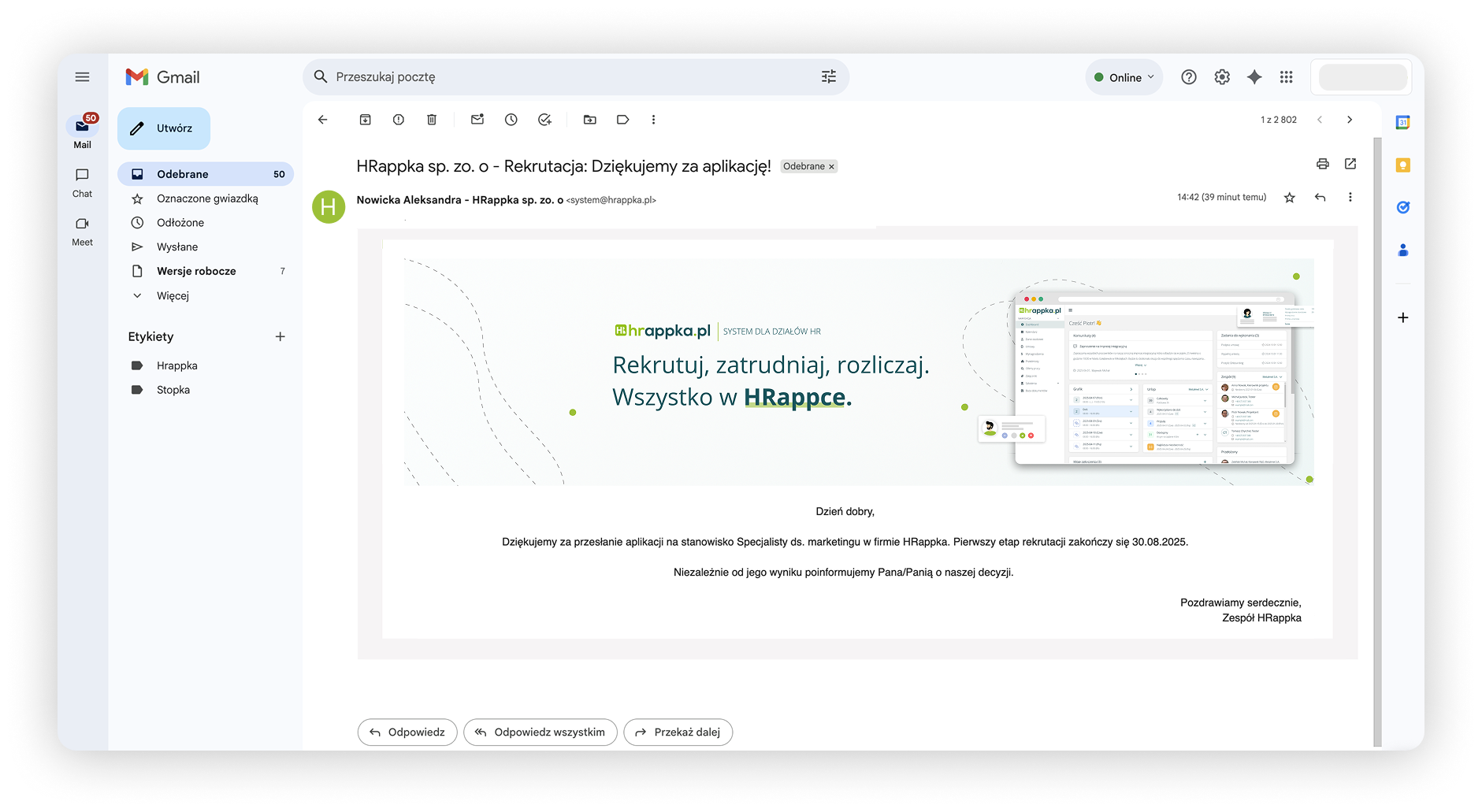The height and width of the screenshot is (812, 1482).
Task: Snooze the email with the clock icon
Action: [x=511, y=120]
